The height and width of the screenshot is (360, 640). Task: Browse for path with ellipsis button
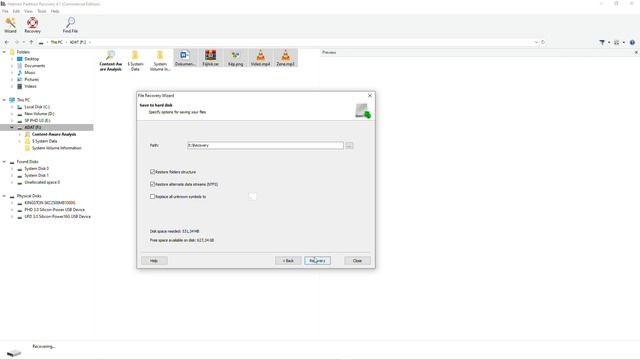pyautogui.click(x=349, y=145)
